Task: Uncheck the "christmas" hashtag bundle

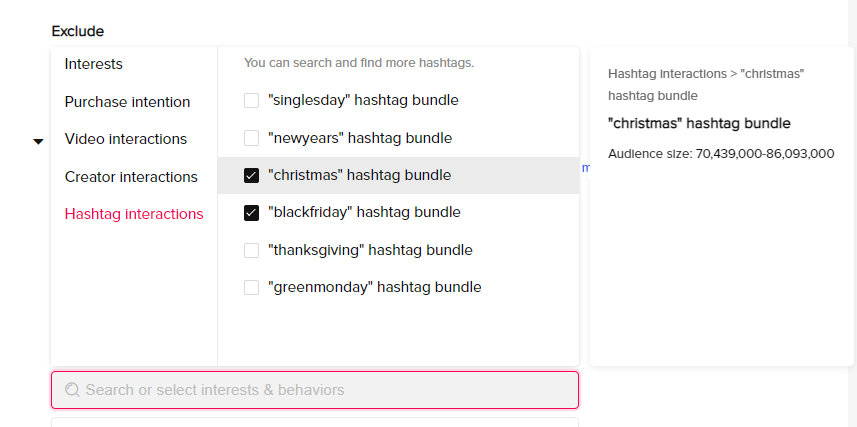Action: 251,176
